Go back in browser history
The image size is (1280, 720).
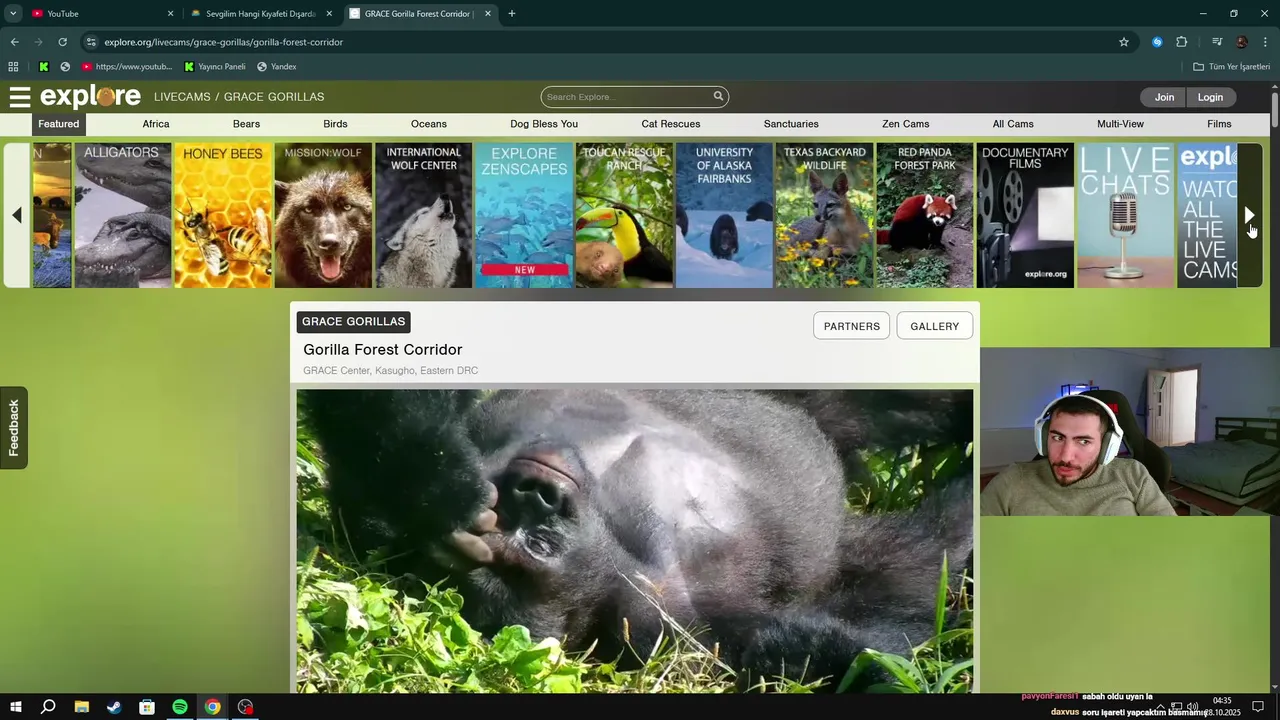click(14, 42)
